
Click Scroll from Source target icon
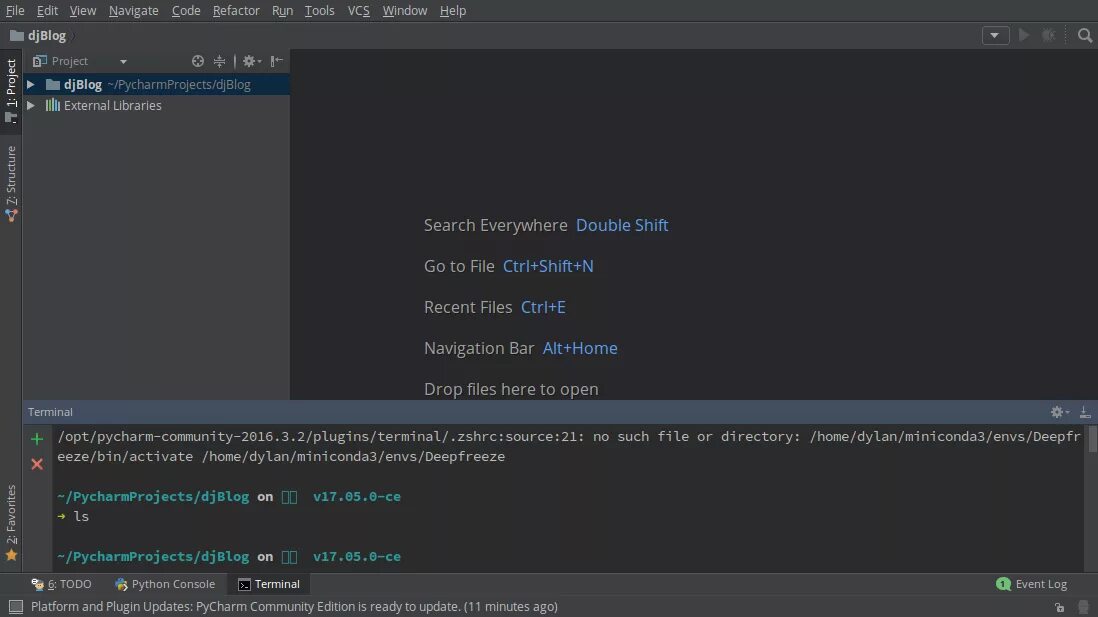click(197, 62)
